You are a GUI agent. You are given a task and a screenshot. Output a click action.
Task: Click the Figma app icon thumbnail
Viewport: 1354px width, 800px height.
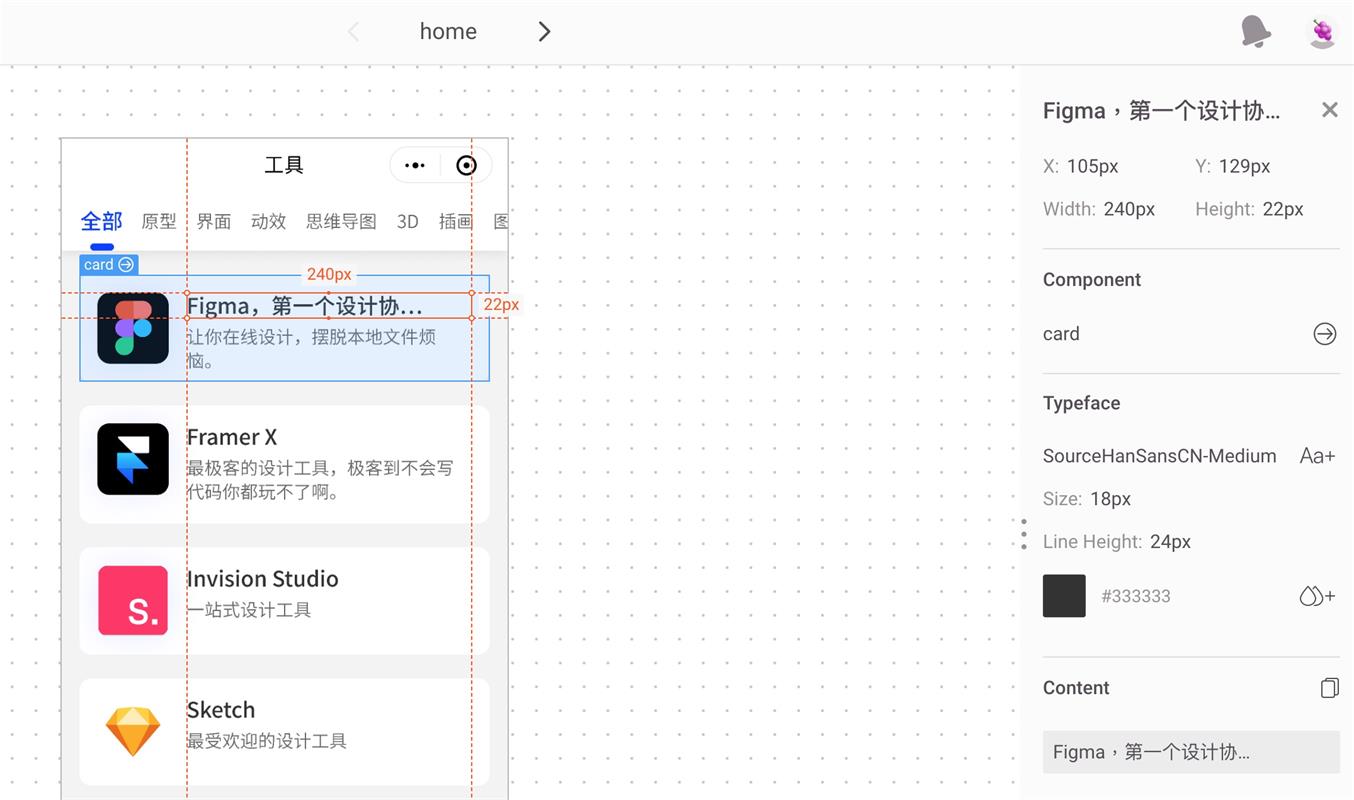(133, 328)
